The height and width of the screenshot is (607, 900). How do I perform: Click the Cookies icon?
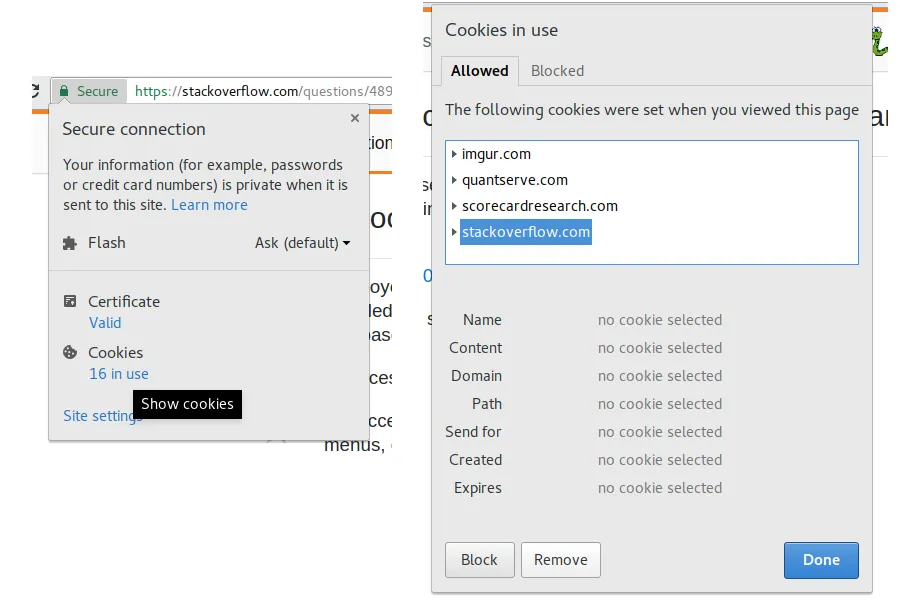70,352
